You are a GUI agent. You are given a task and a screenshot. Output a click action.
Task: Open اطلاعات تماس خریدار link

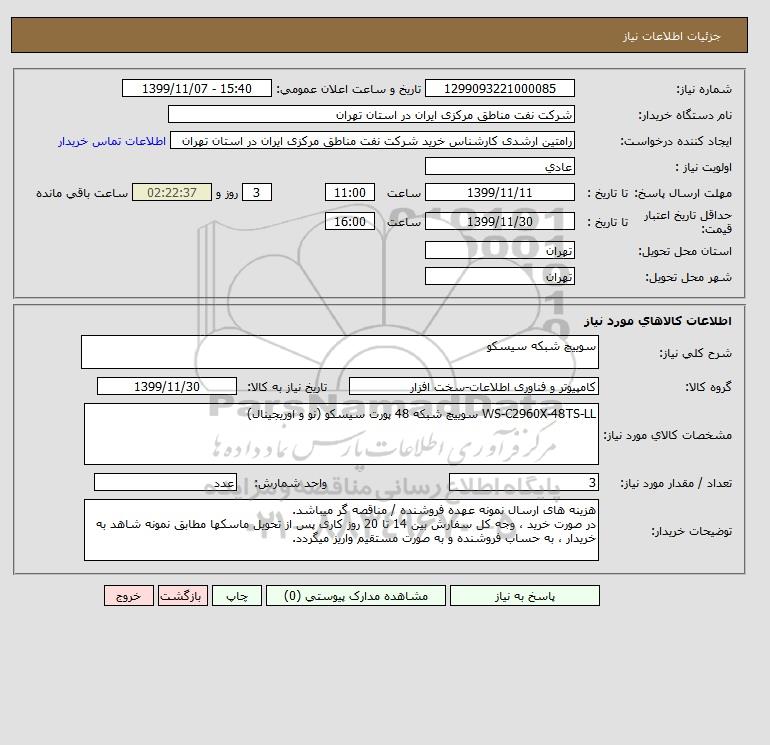pyautogui.click(x=112, y=141)
